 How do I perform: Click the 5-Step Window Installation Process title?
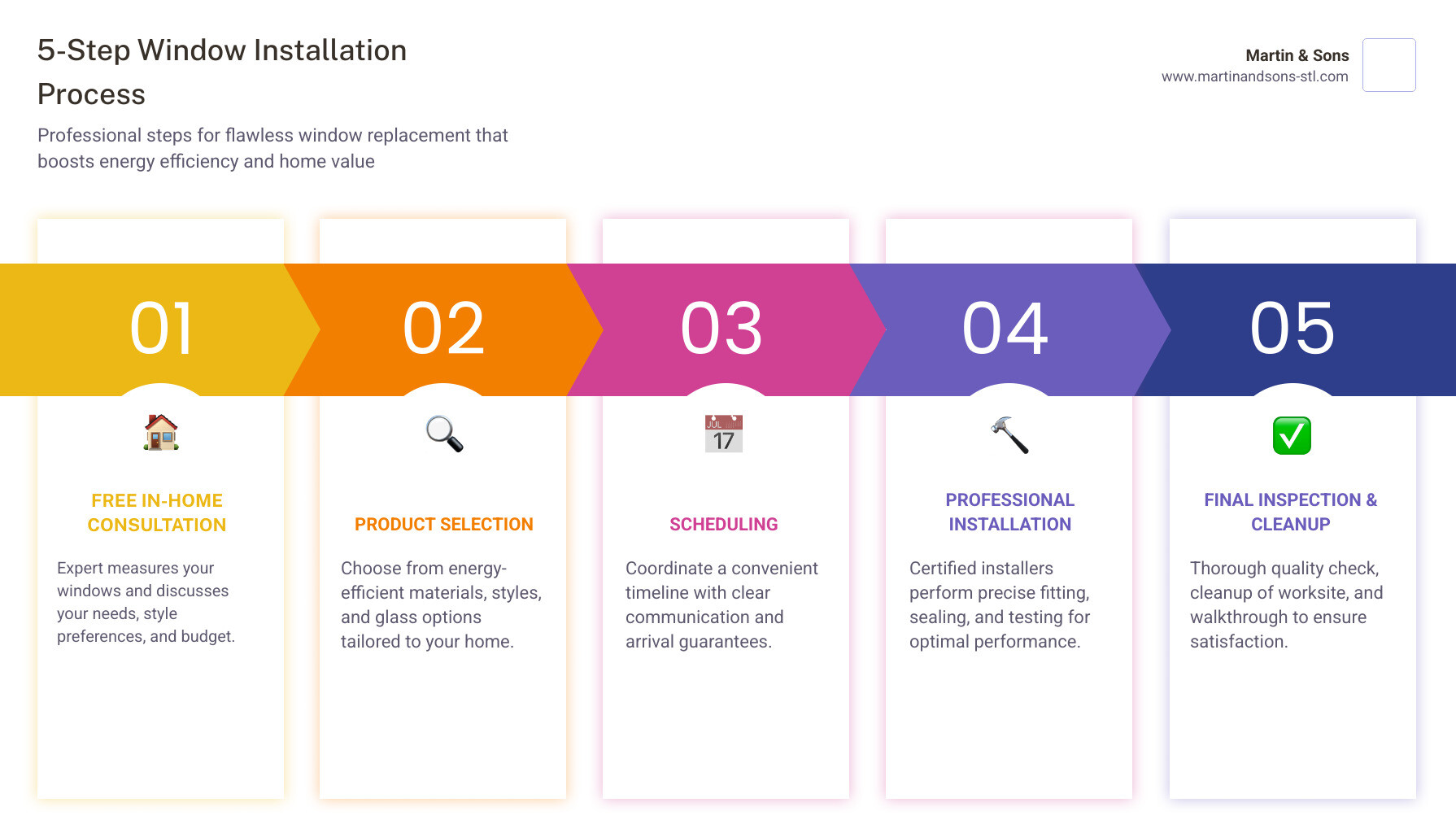222,72
